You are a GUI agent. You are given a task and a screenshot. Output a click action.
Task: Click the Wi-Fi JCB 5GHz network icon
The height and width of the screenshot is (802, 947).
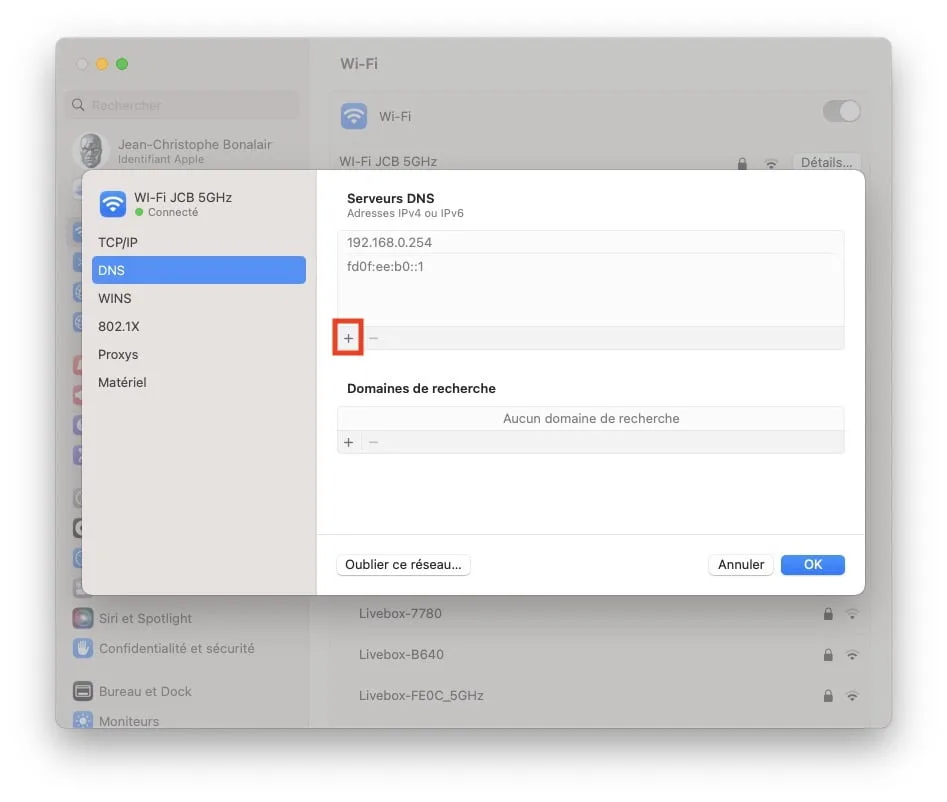tap(113, 204)
